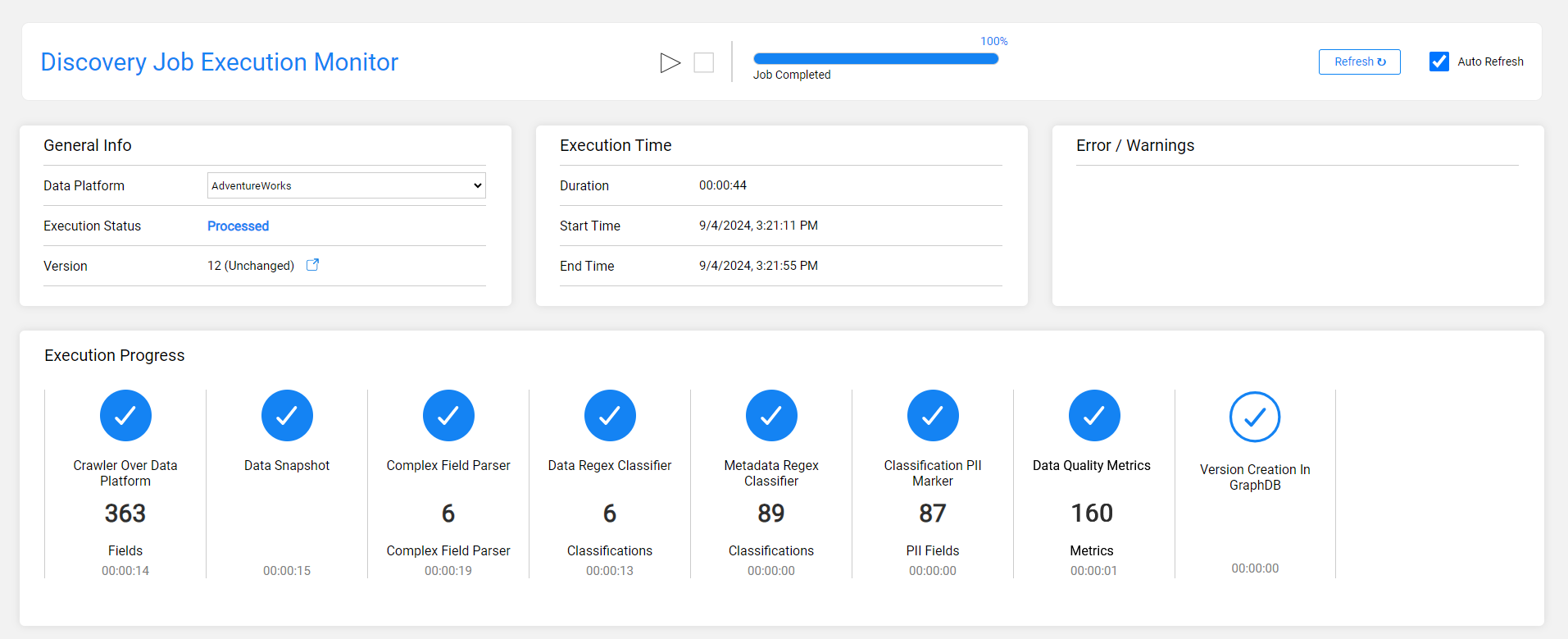
Task: Click the 363 Fields count
Action: pyautogui.click(x=125, y=513)
